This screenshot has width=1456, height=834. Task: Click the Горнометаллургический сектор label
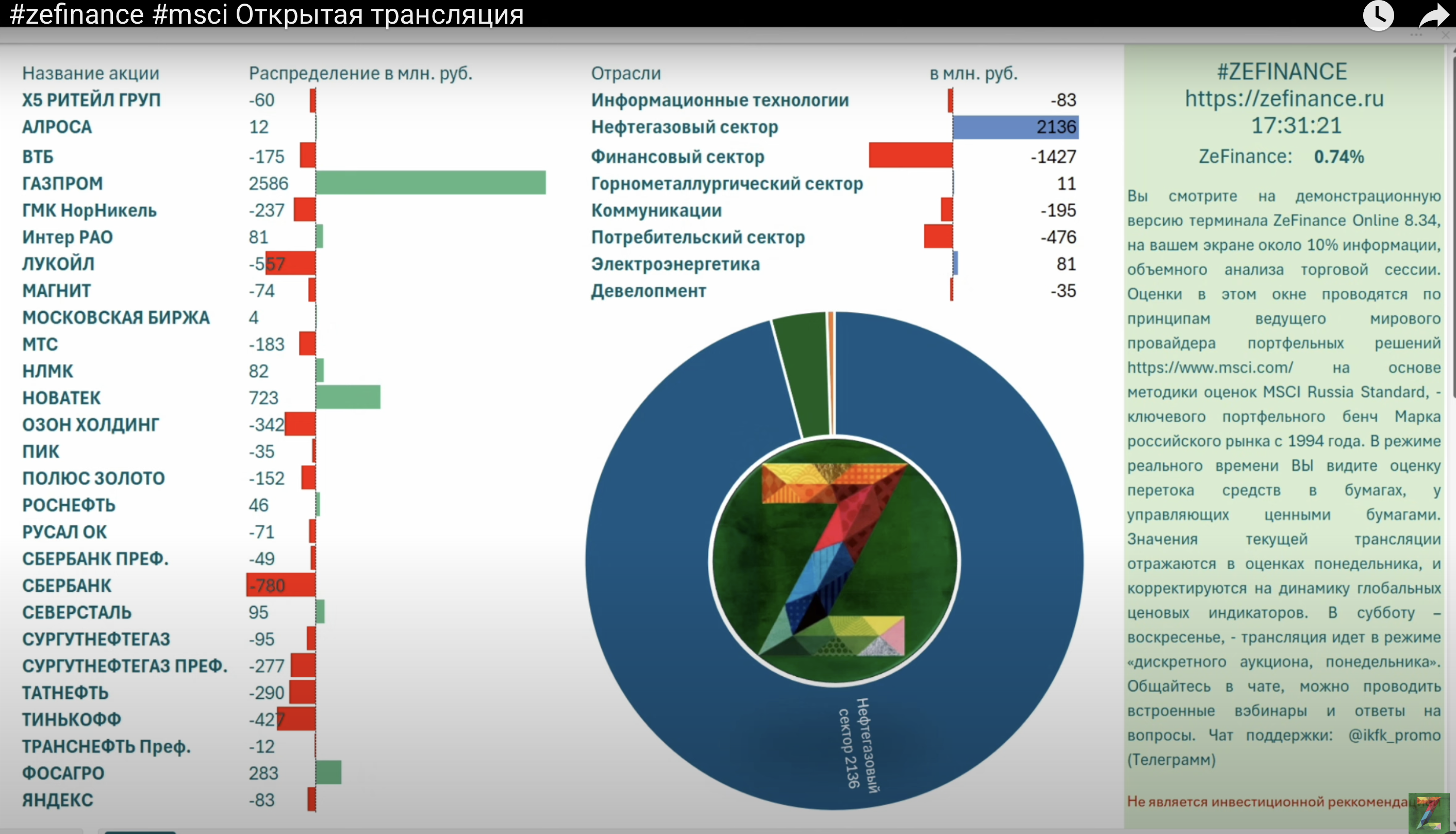pos(727,184)
